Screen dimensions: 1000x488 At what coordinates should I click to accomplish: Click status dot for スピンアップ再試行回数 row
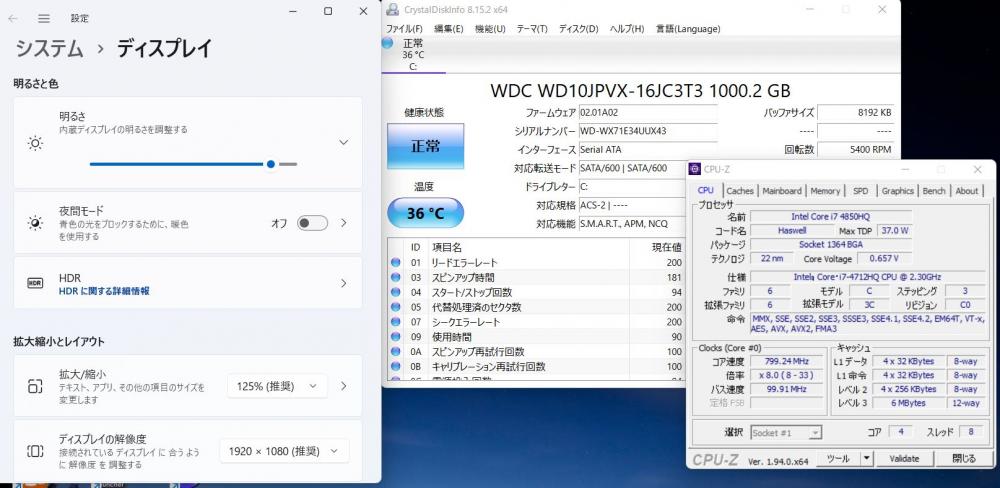pos(395,351)
